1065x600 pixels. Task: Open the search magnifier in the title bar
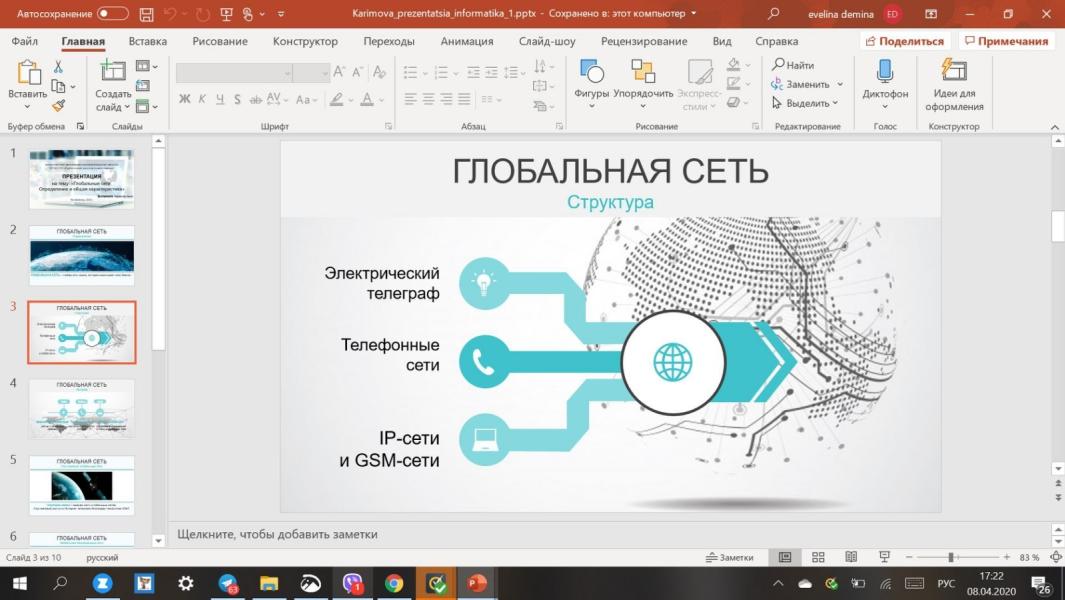773,14
